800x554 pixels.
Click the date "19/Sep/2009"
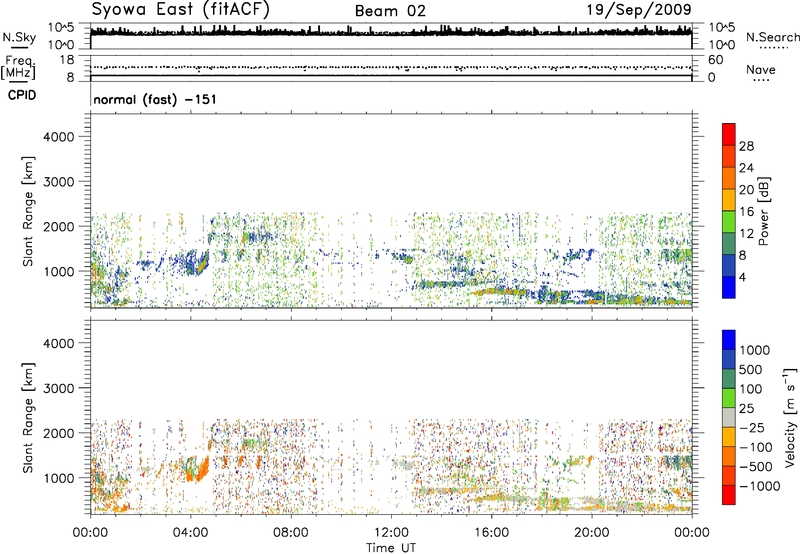pos(639,10)
